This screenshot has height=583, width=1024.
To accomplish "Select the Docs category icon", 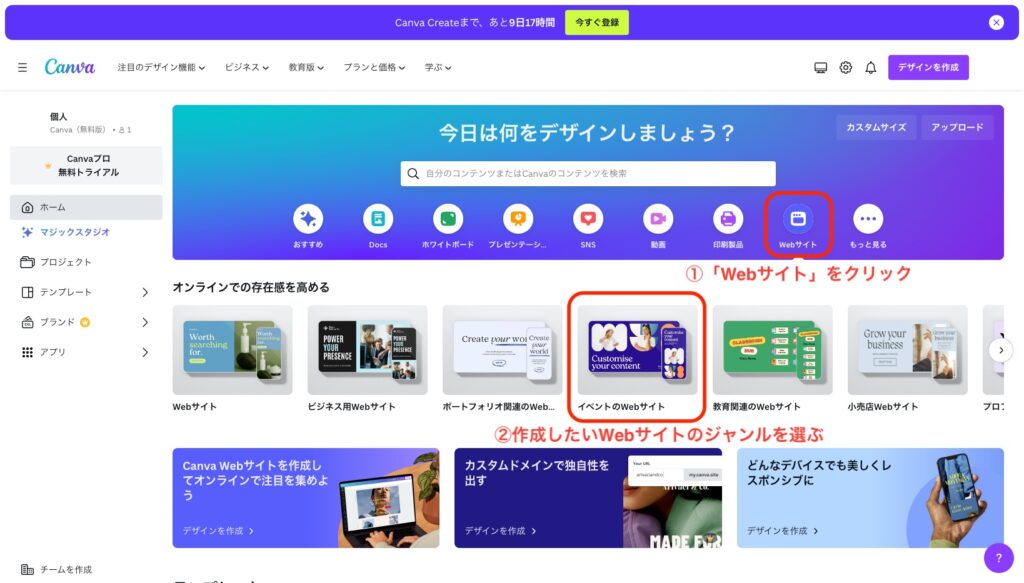I will pos(378,219).
